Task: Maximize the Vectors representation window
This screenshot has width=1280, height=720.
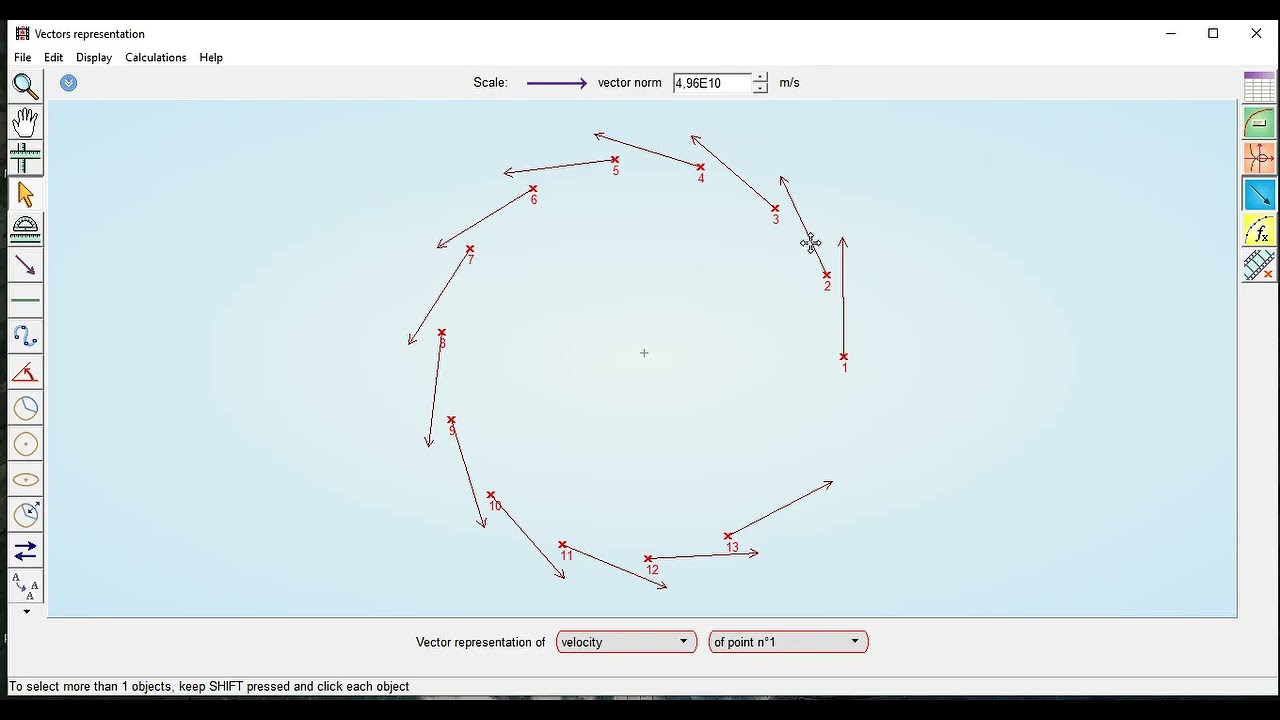Action: pyautogui.click(x=1213, y=33)
